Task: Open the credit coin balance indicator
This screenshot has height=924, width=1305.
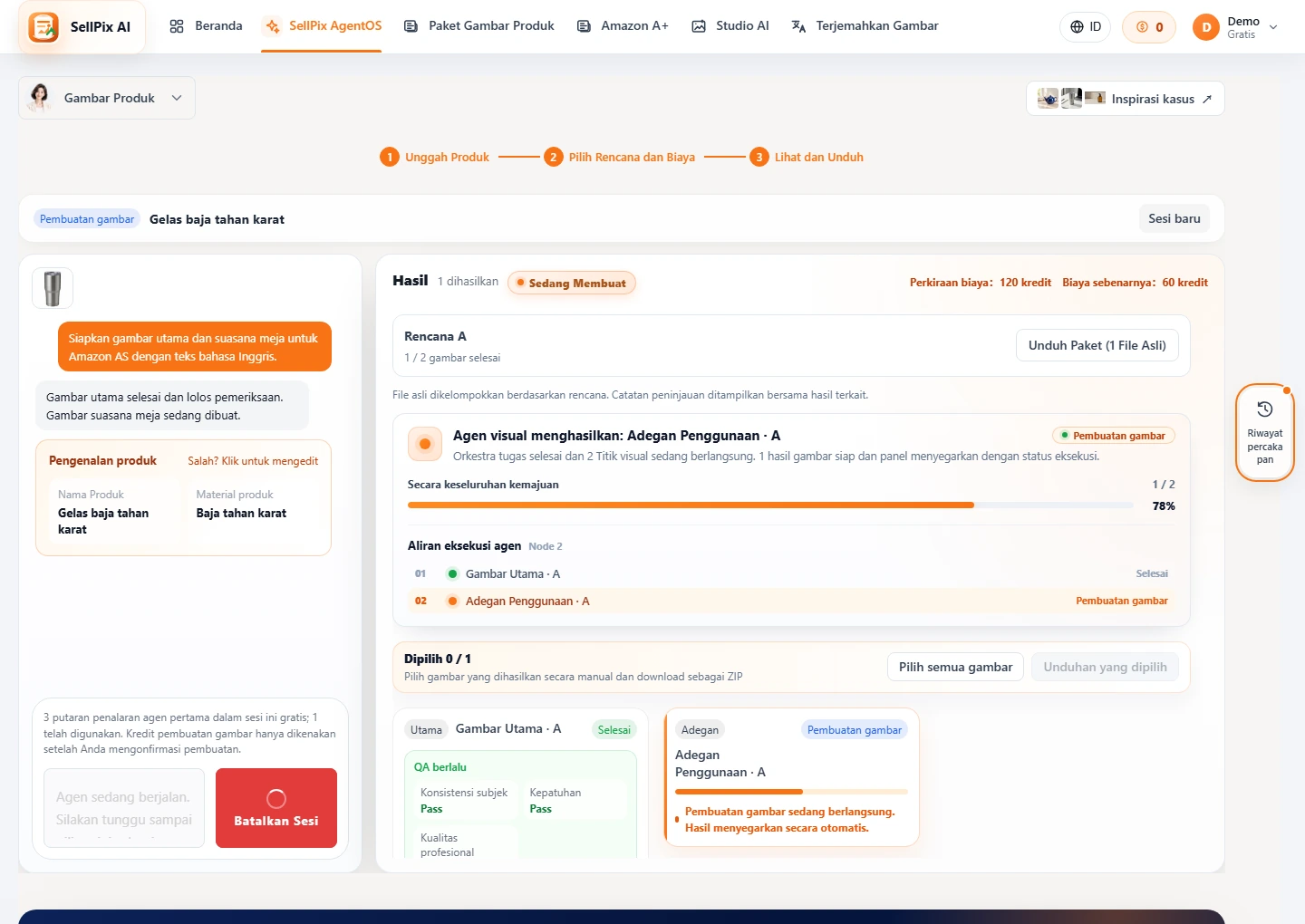Action: coord(1149,27)
